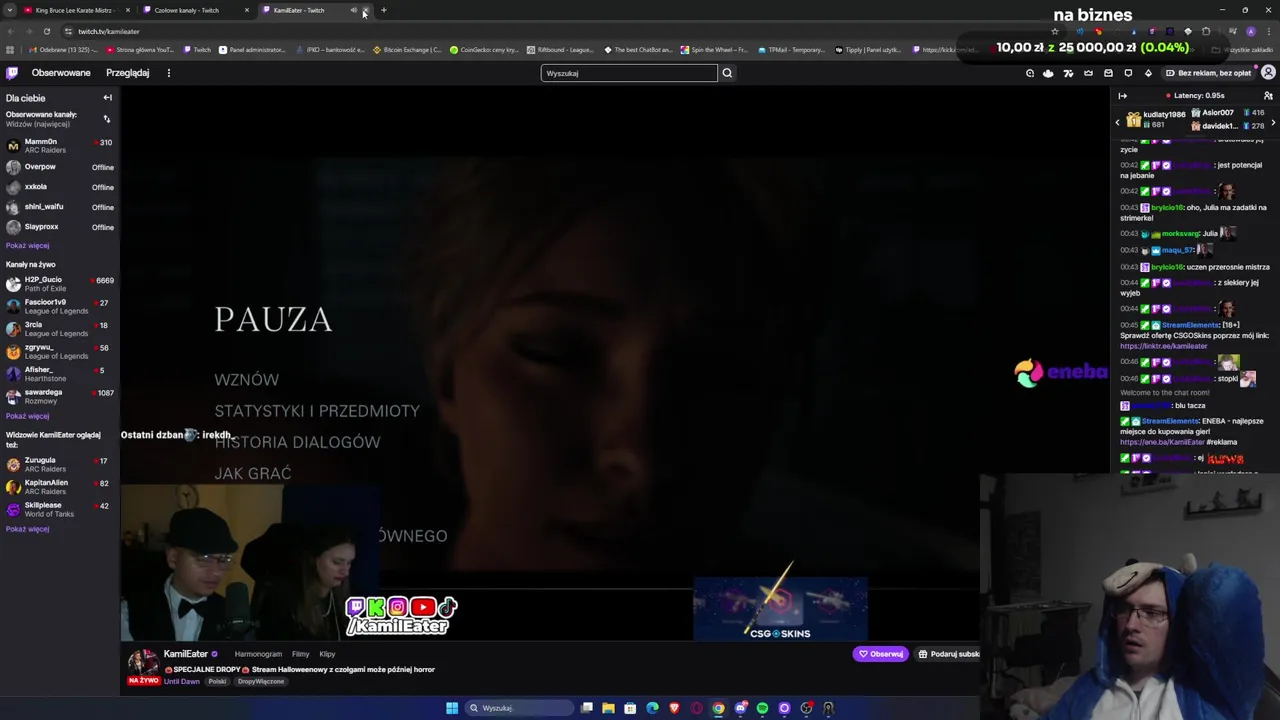Open the ene.ba/KamilEater chat link

pos(1162,442)
